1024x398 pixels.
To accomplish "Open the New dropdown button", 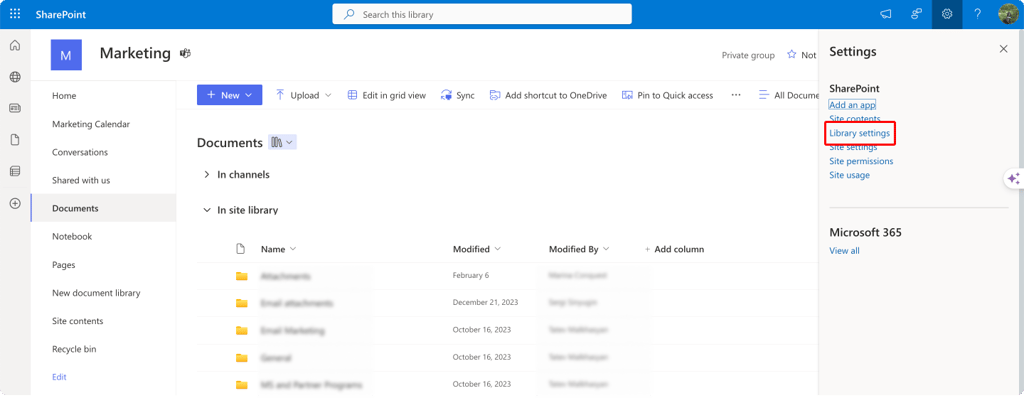I will click(x=229, y=95).
